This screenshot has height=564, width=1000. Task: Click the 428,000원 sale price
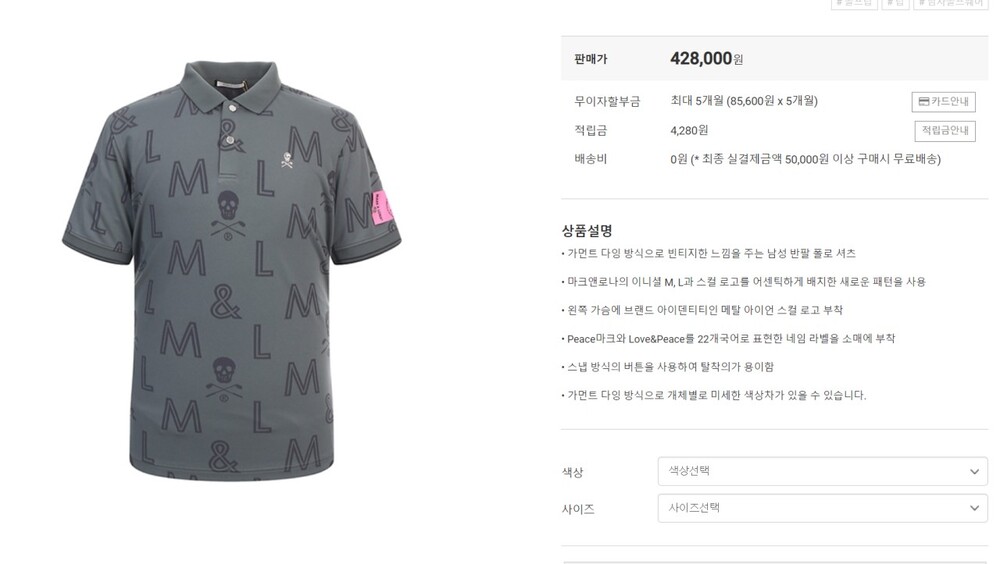point(706,59)
